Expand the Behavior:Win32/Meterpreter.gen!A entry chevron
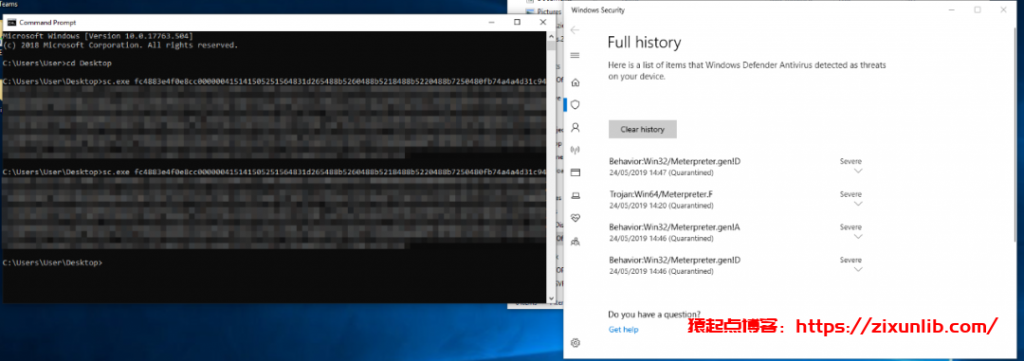This screenshot has width=1024, height=361. [x=858, y=237]
